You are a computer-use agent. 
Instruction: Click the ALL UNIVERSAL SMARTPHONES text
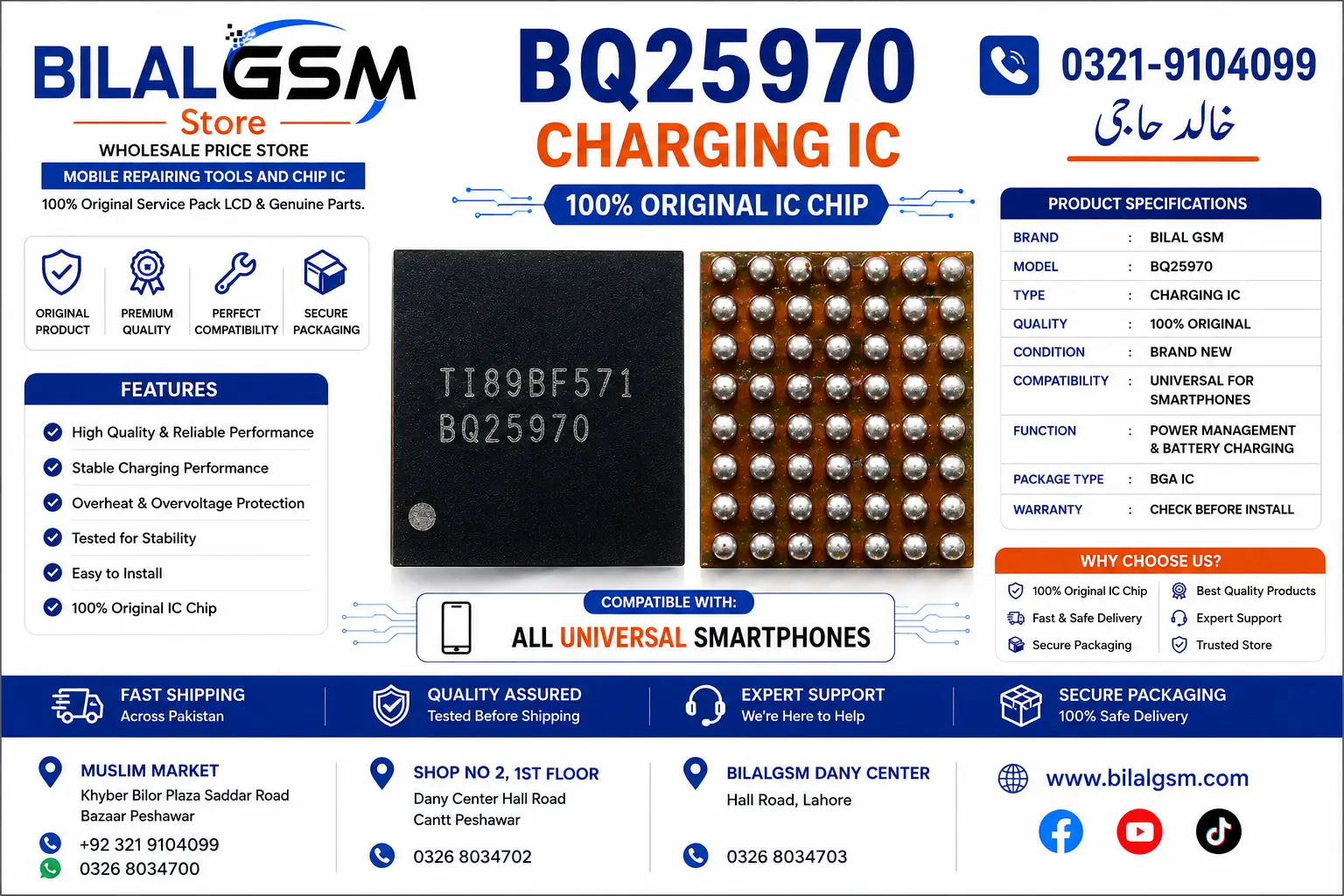pos(690,637)
